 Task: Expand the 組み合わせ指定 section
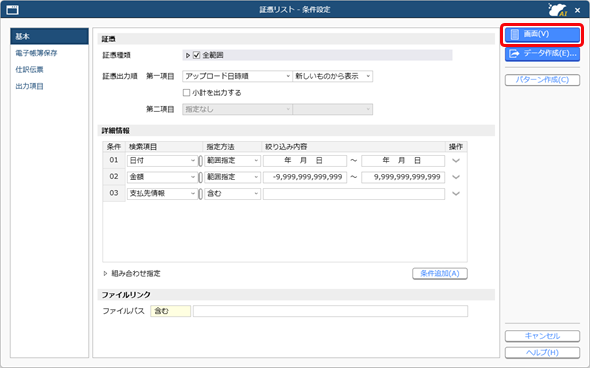105,274
